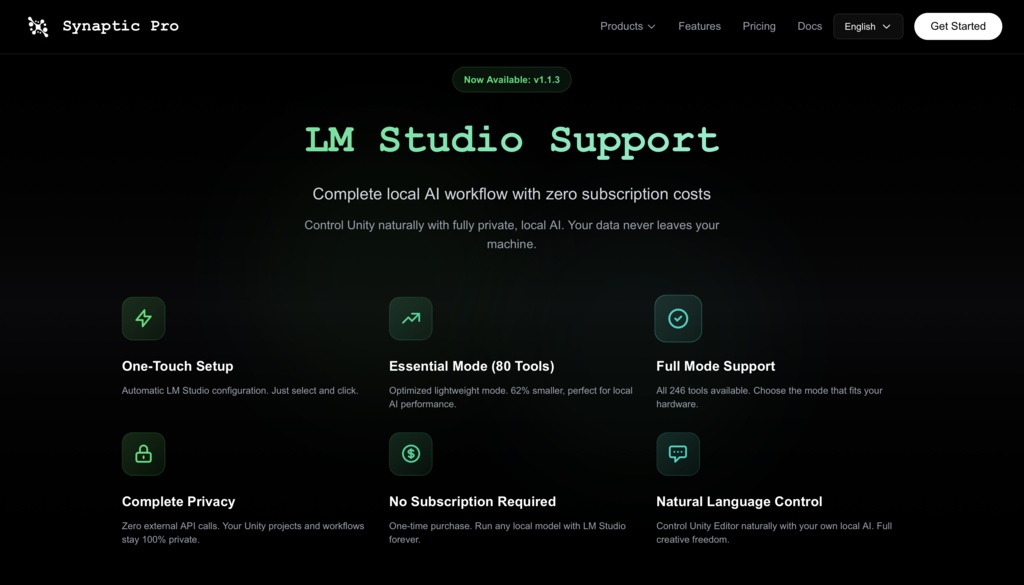Click the Natural Language Control title

coord(739,501)
